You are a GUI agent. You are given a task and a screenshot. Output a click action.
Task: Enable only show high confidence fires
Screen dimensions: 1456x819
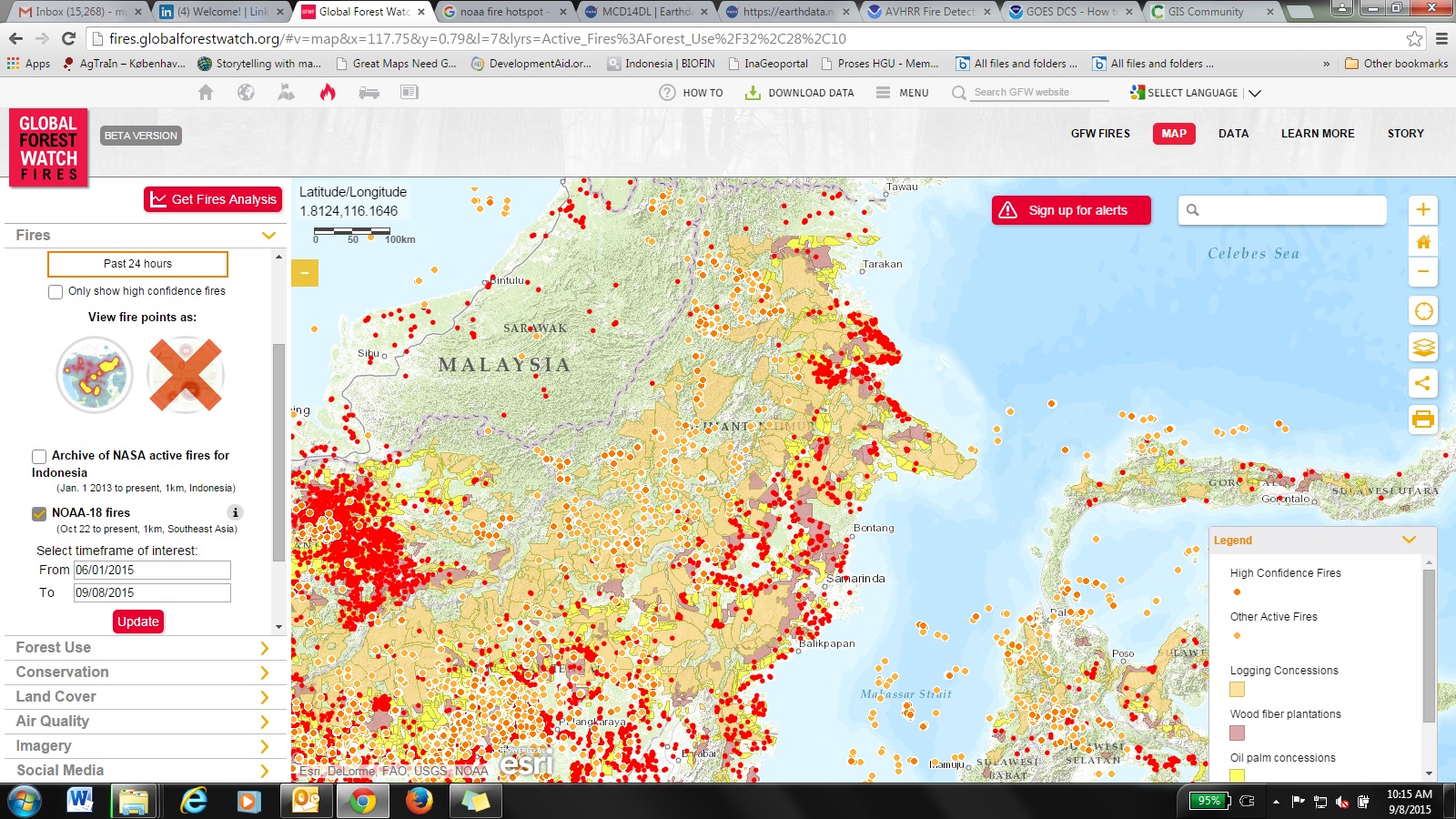tap(56, 292)
